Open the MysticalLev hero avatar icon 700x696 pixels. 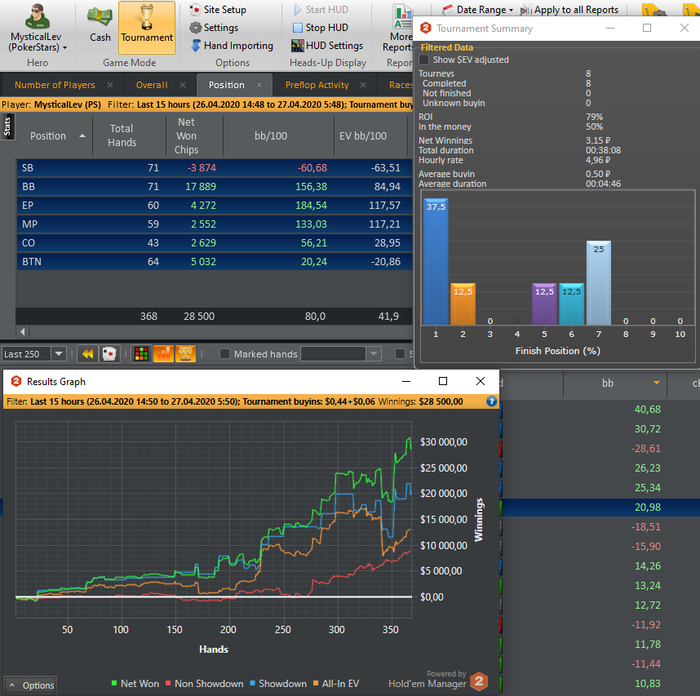(38, 16)
